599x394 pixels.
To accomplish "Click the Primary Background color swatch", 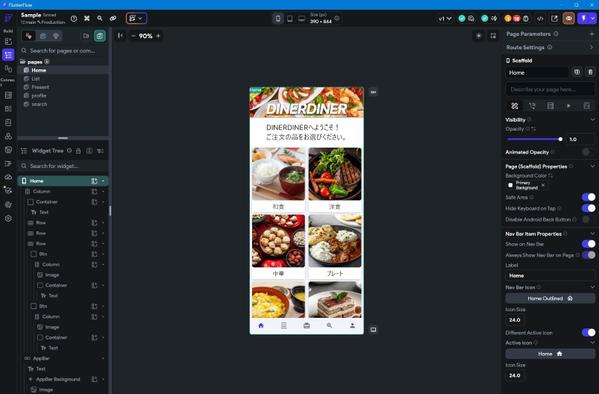I will (x=510, y=185).
